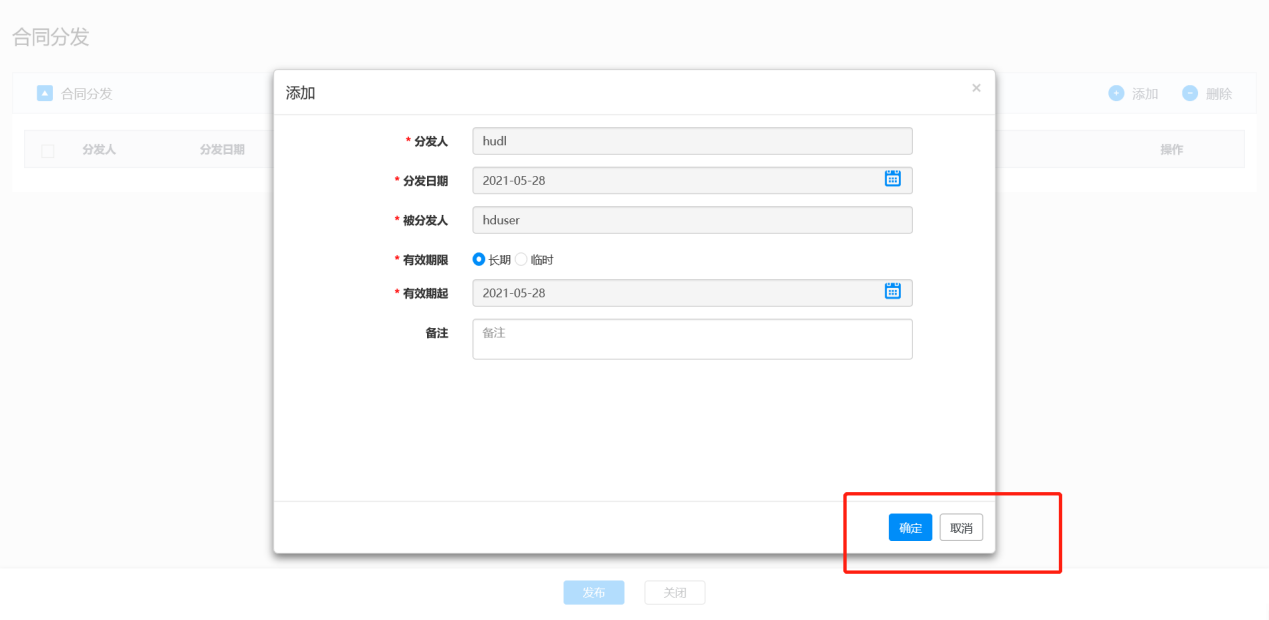Screen dimensions: 1269x620
Task: Focus the 备注 remarks text area
Action: (691, 339)
